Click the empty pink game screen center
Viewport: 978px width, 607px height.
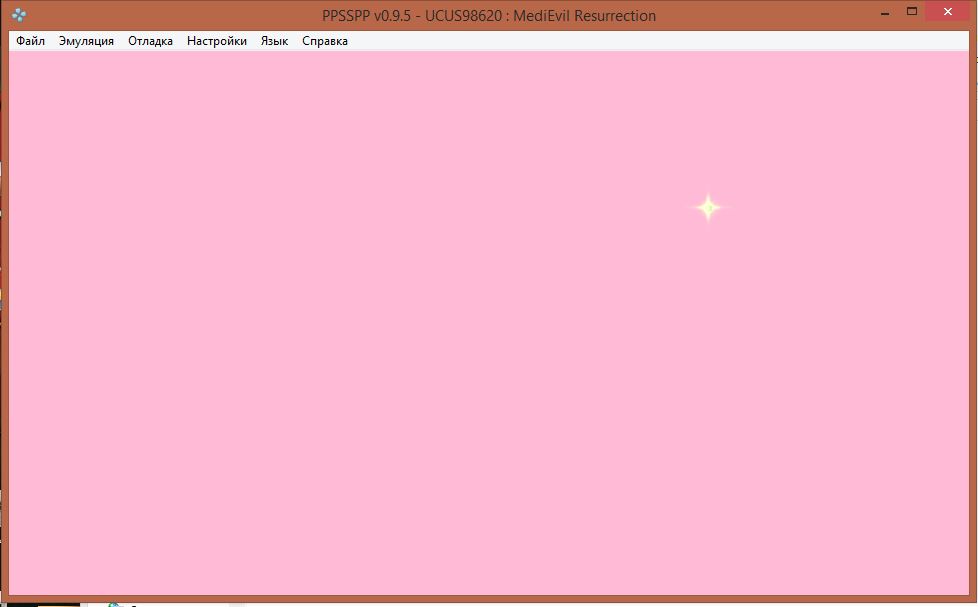click(489, 322)
